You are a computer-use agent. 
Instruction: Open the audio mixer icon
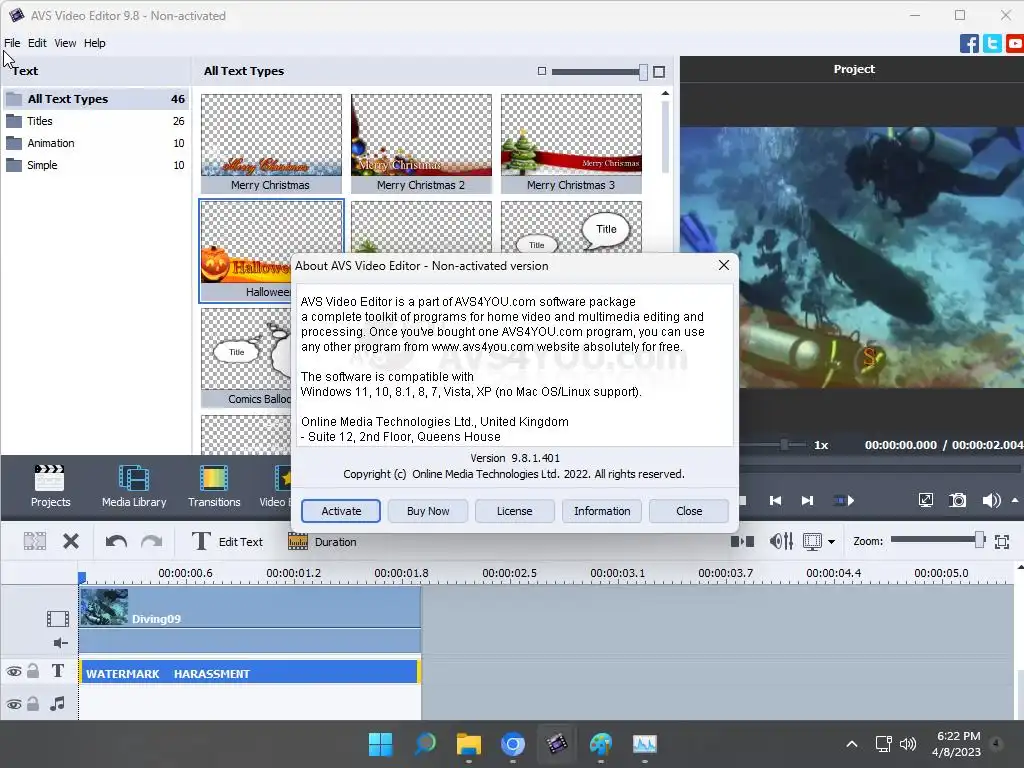click(x=781, y=541)
